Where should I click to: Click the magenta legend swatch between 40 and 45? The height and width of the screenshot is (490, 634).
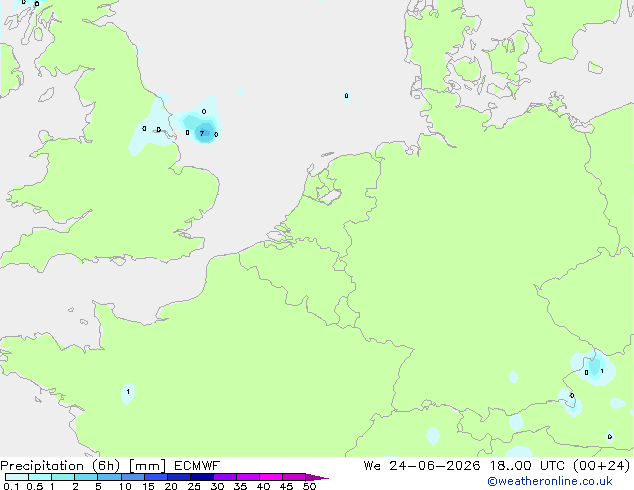point(271,477)
